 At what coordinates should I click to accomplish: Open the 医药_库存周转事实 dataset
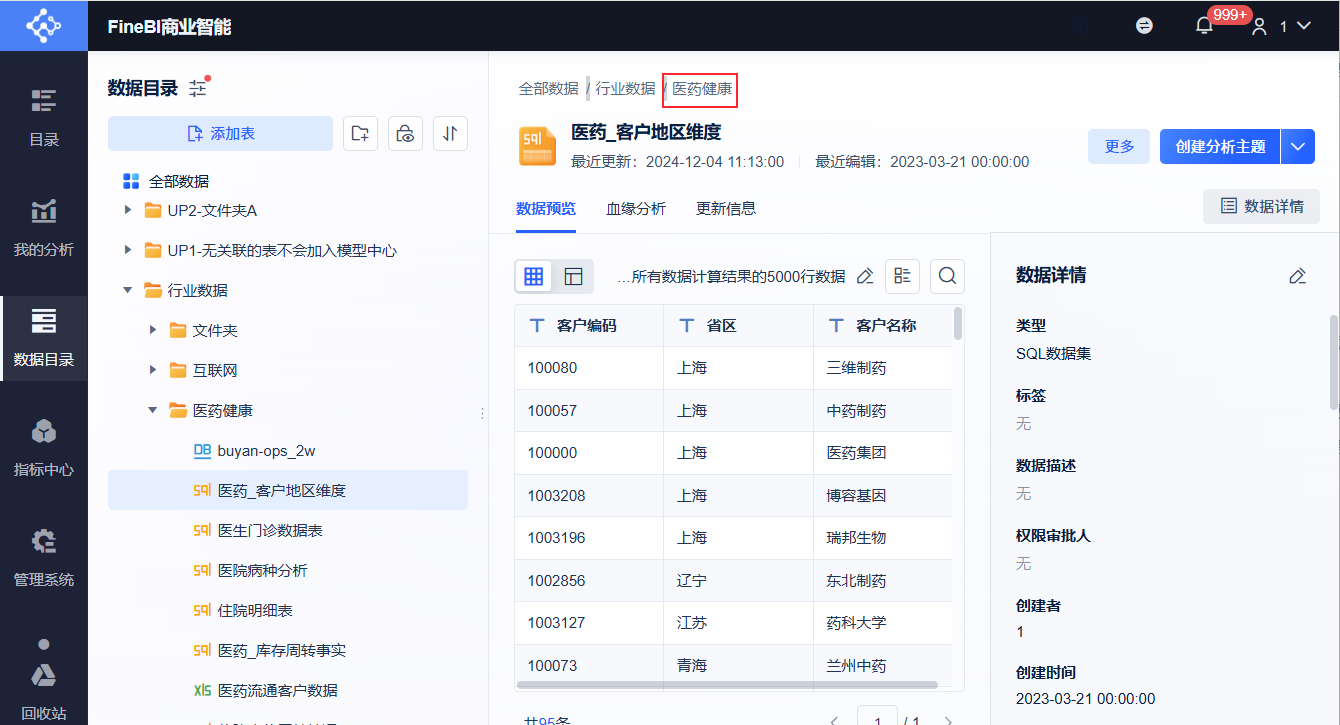pos(288,650)
